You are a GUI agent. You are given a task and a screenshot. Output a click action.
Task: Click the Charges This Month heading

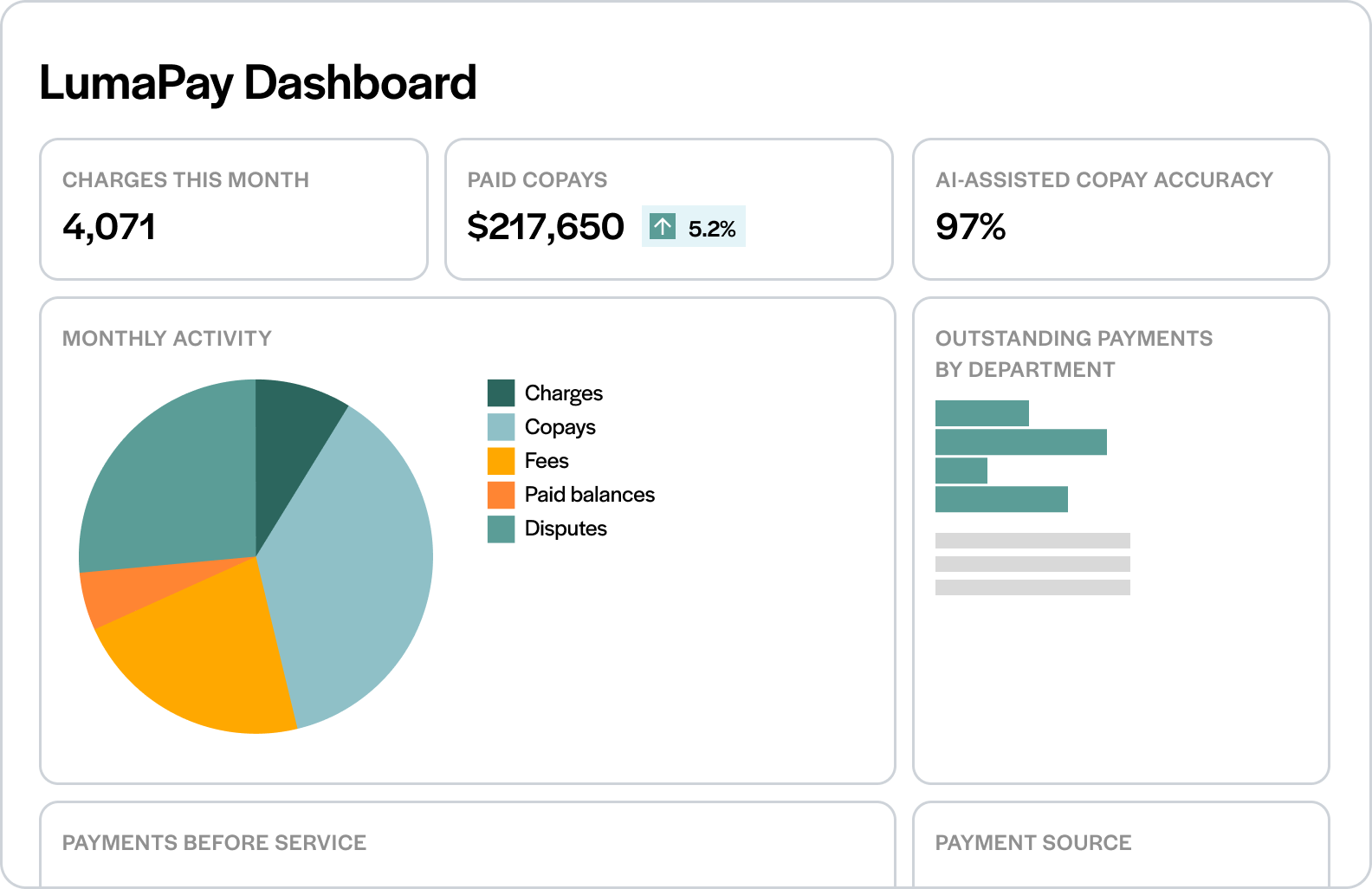(x=185, y=180)
